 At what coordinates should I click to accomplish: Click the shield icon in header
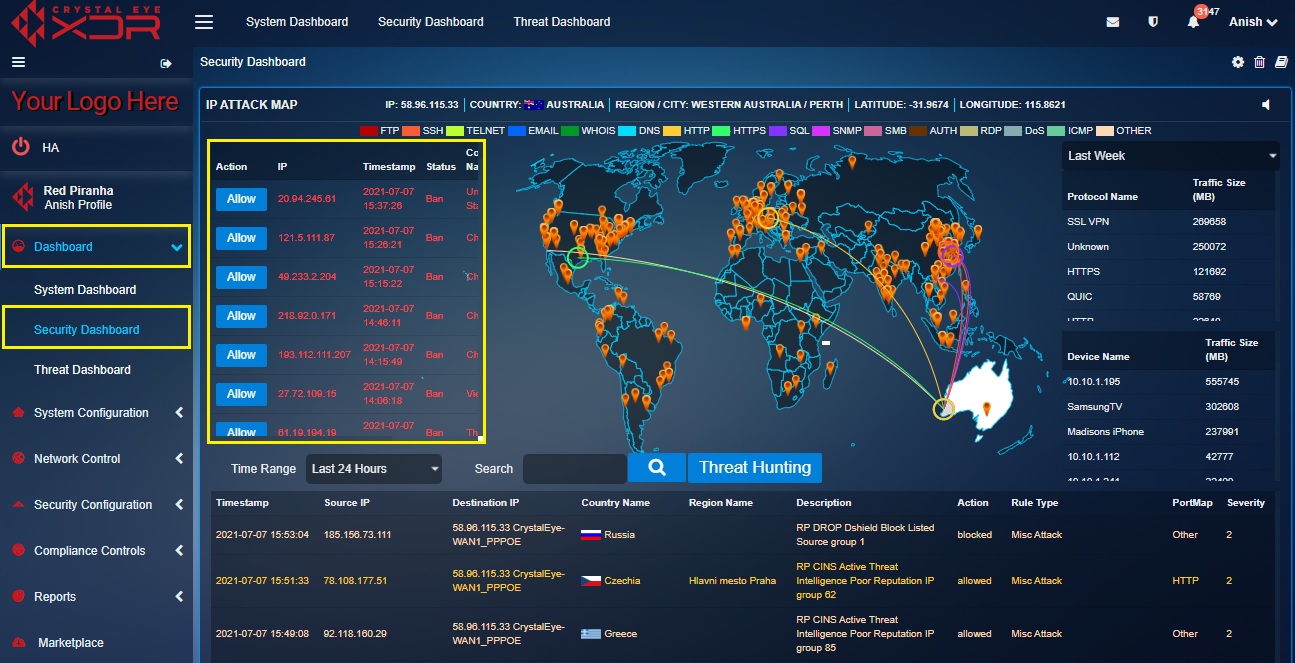tap(1153, 22)
